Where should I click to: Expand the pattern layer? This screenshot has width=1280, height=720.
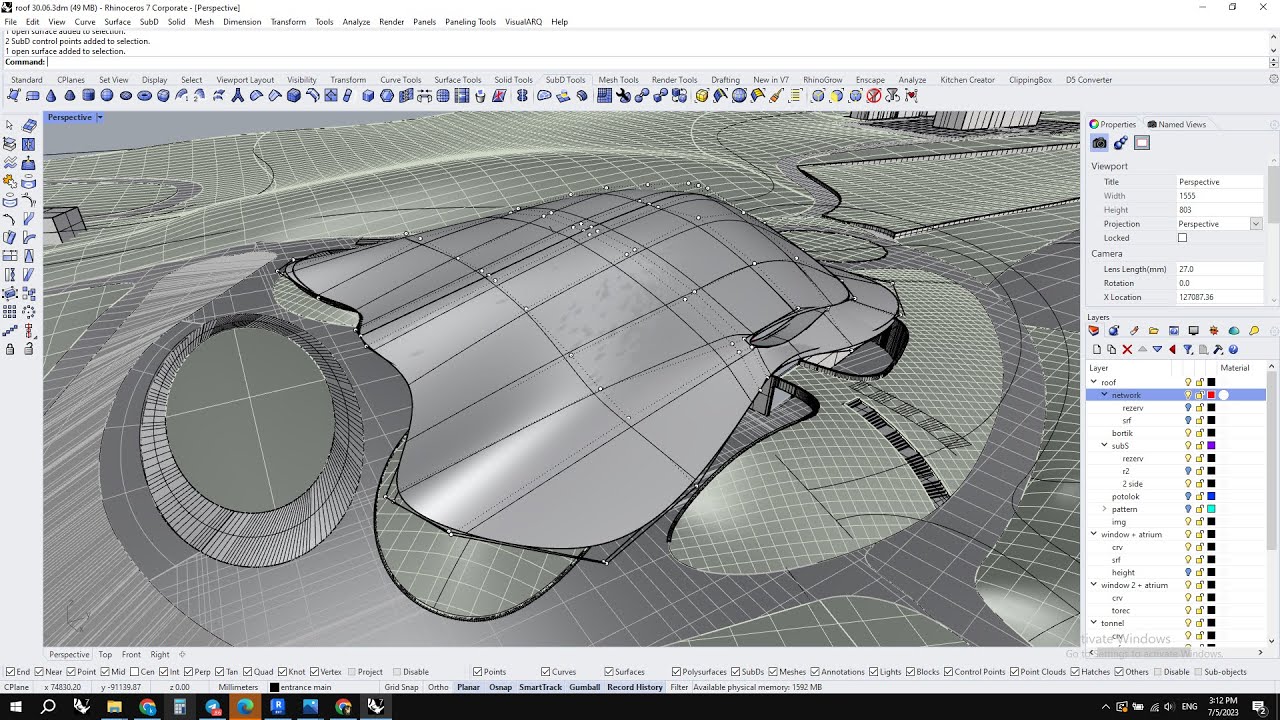[x=1104, y=509]
